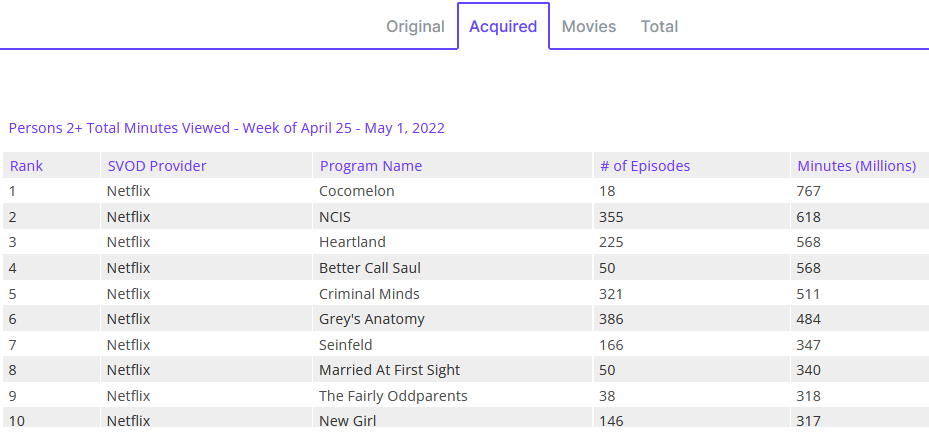The height and width of the screenshot is (433, 929).
Task: Switch to the Total tab
Action: click(659, 27)
